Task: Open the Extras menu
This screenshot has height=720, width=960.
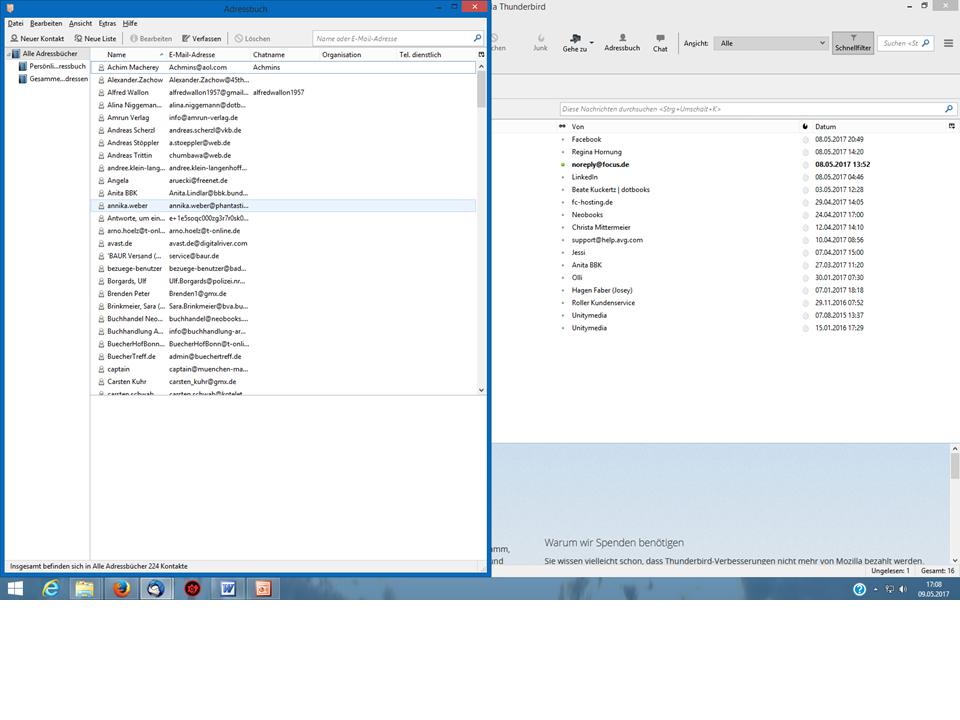Action: coord(107,23)
